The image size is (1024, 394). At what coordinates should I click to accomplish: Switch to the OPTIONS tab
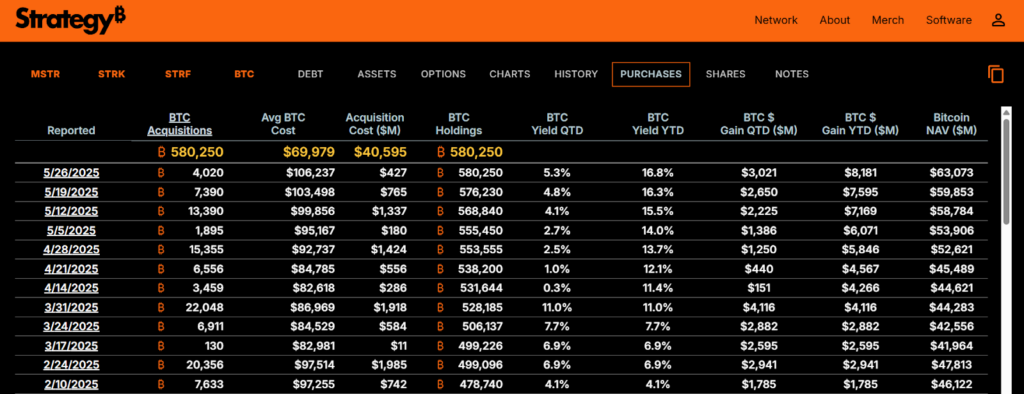coord(443,74)
